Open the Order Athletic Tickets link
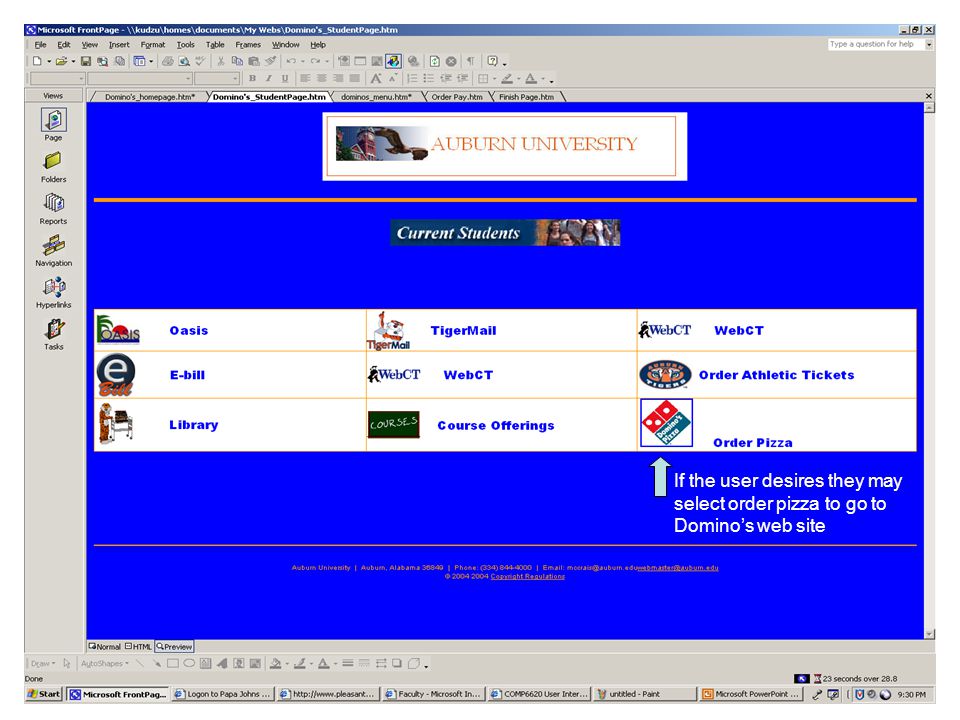This screenshot has height=720, width=960. pyautogui.click(x=776, y=375)
